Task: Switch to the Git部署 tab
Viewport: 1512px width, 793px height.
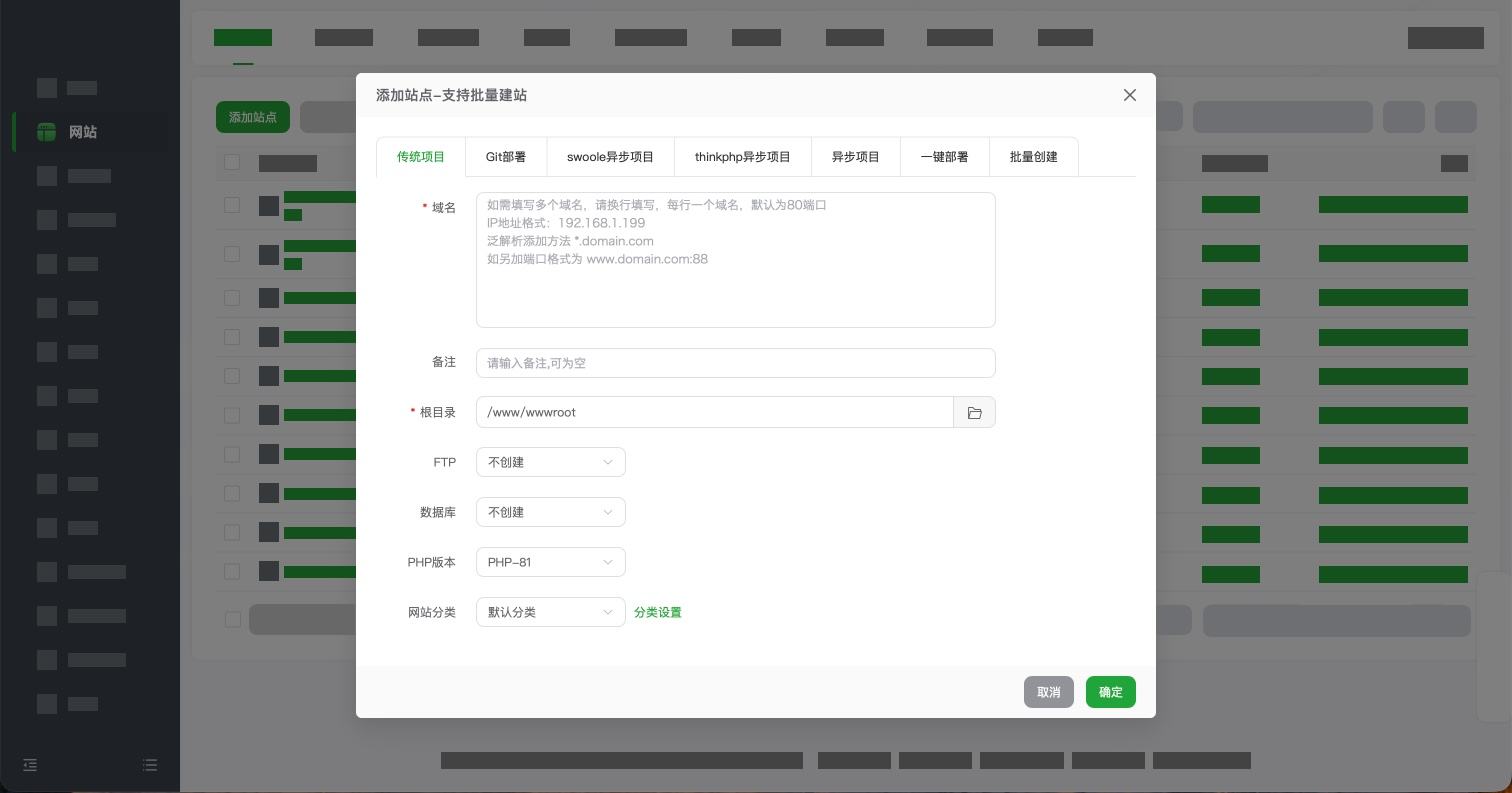Action: pos(506,157)
